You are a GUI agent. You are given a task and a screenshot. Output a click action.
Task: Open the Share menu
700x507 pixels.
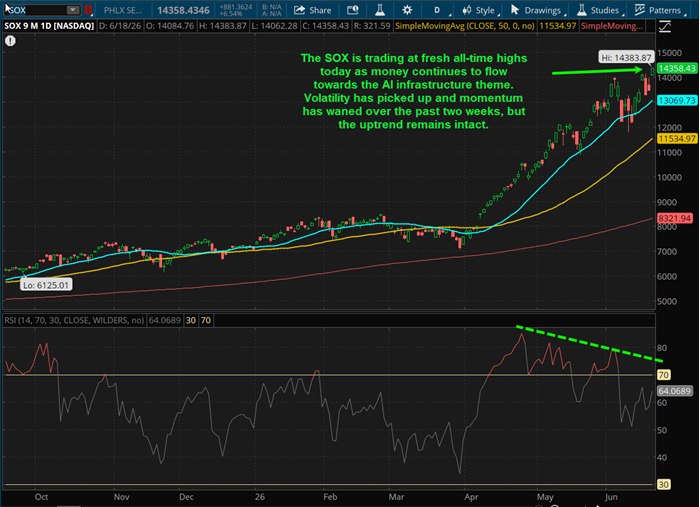pyautogui.click(x=312, y=10)
